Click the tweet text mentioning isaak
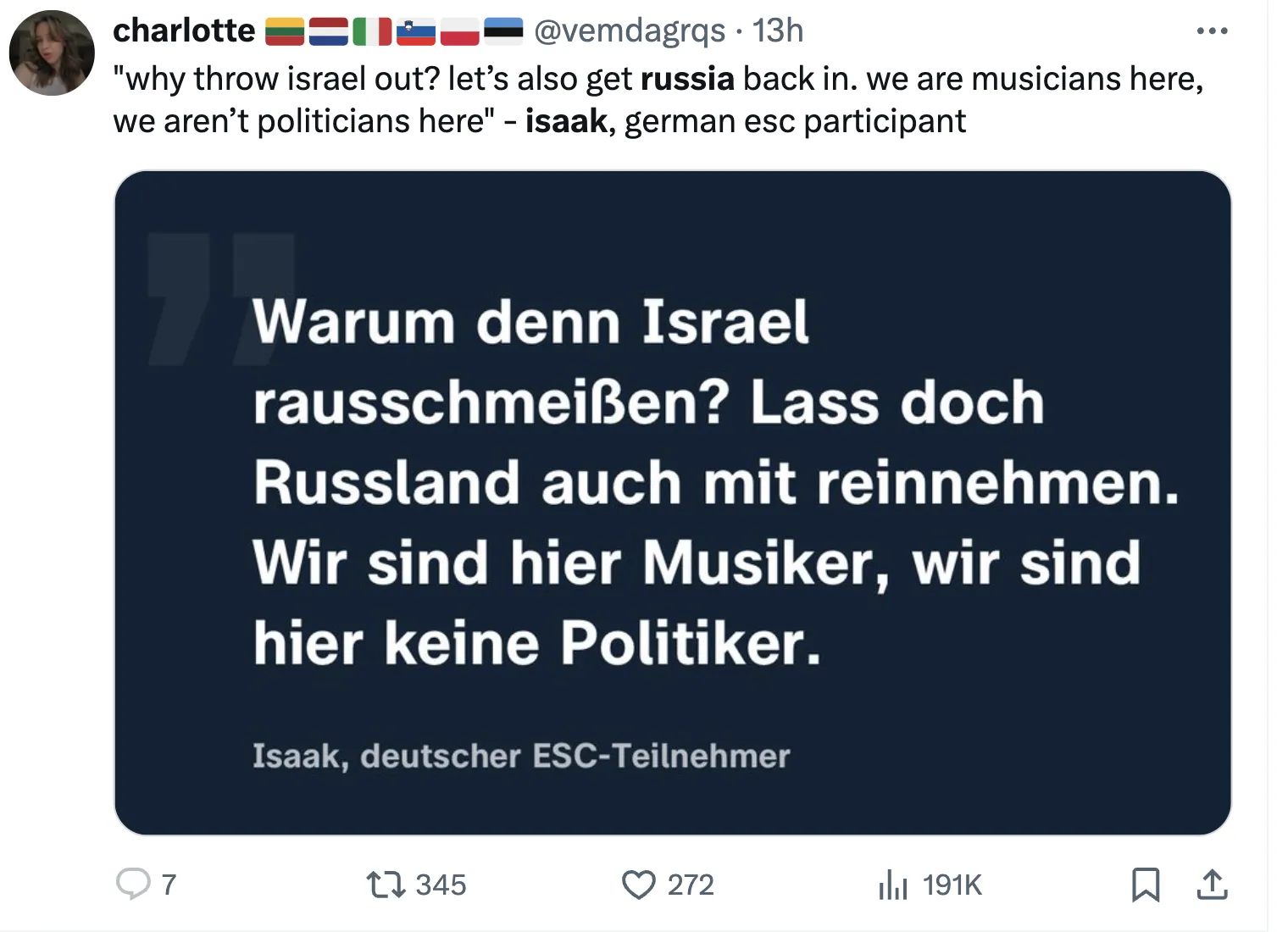This screenshot has width=1288, height=932. tap(658, 100)
